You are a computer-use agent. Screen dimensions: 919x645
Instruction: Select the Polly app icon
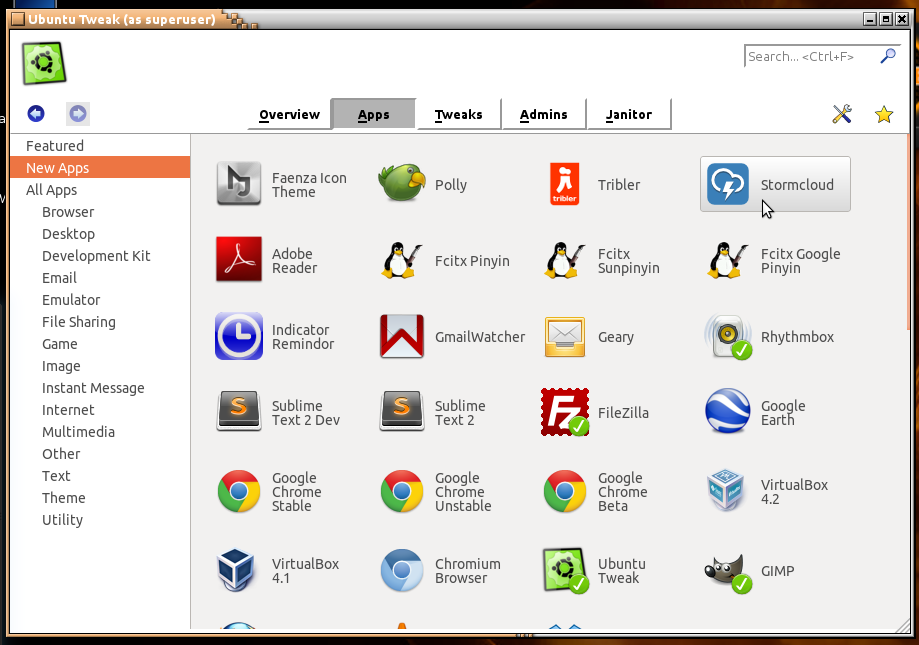pyautogui.click(x=401, y=184)
